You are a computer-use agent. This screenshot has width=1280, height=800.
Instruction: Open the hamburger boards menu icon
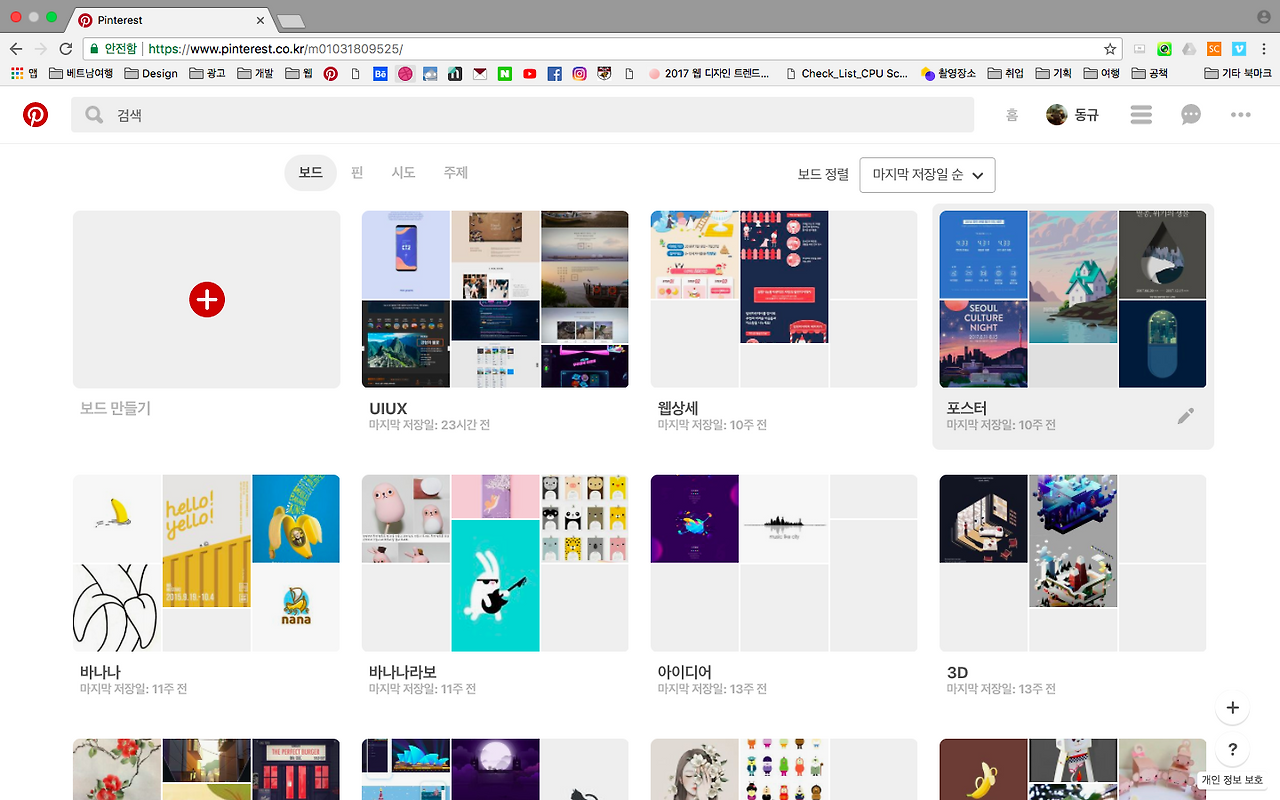(1141, 114)
